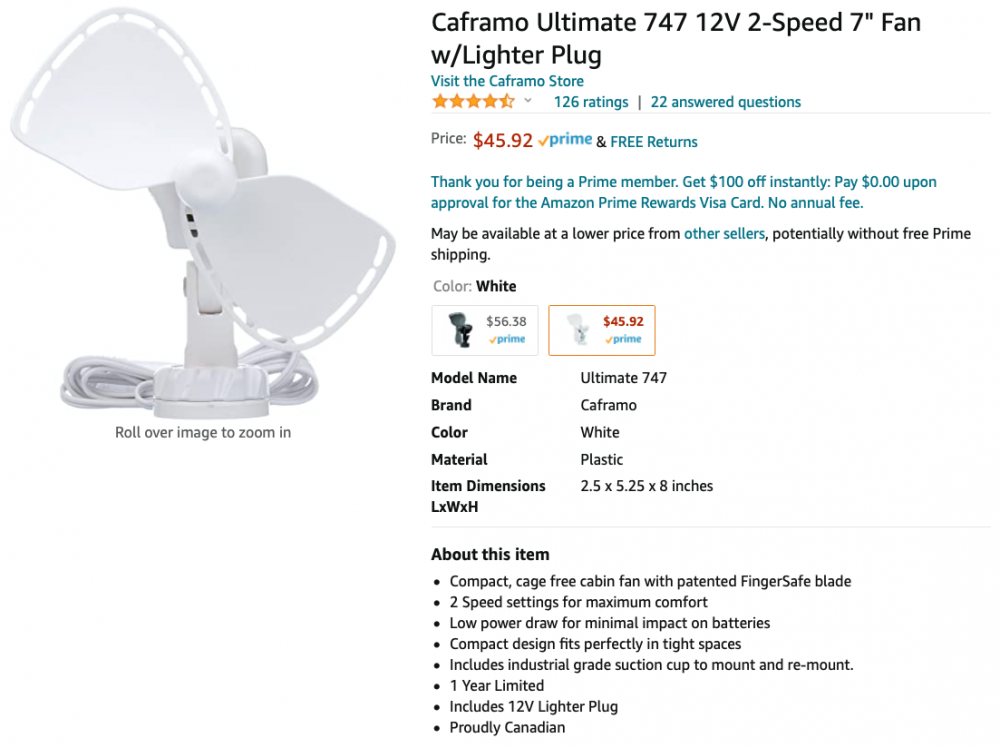The width and height of the screenshot is (1000, 748).
Task: Expand the ratings breakdown chevron
Action: tap(528, 101)
